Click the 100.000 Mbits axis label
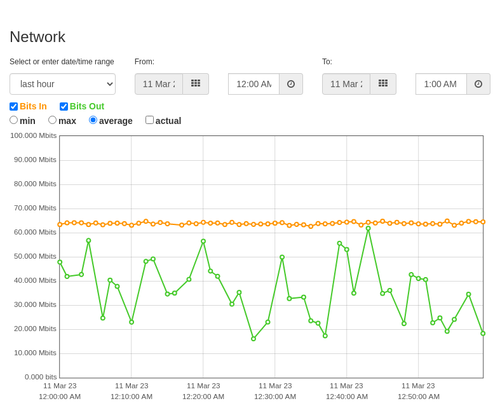 pyautogui.click(x=33, y=136)
